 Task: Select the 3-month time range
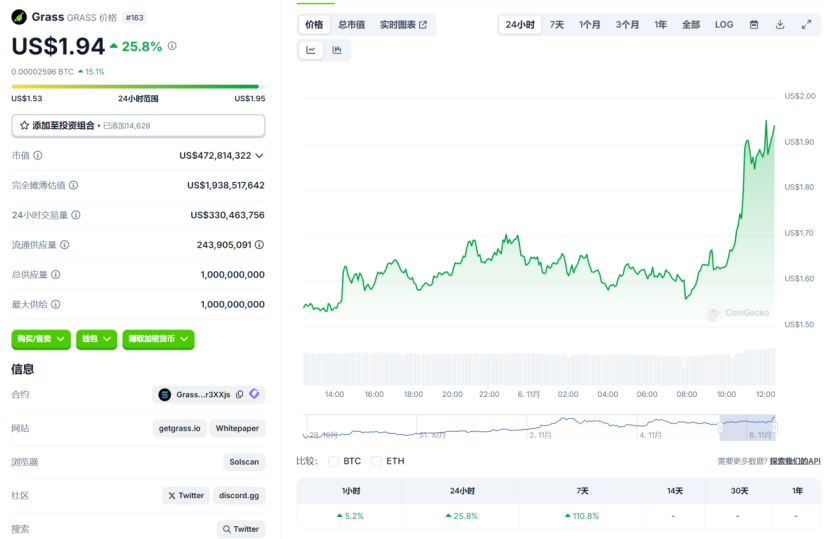627,24
